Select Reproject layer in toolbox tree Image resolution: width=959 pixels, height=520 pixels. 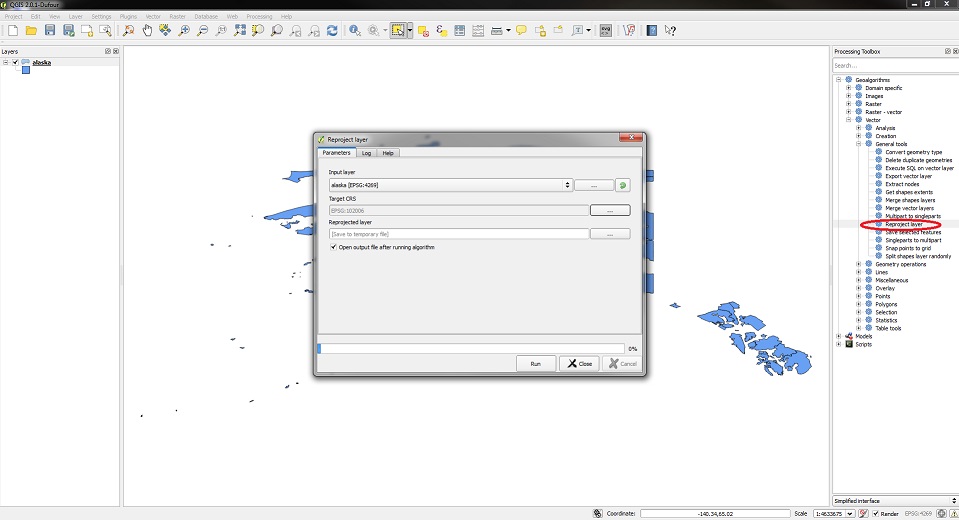point(903,225)
